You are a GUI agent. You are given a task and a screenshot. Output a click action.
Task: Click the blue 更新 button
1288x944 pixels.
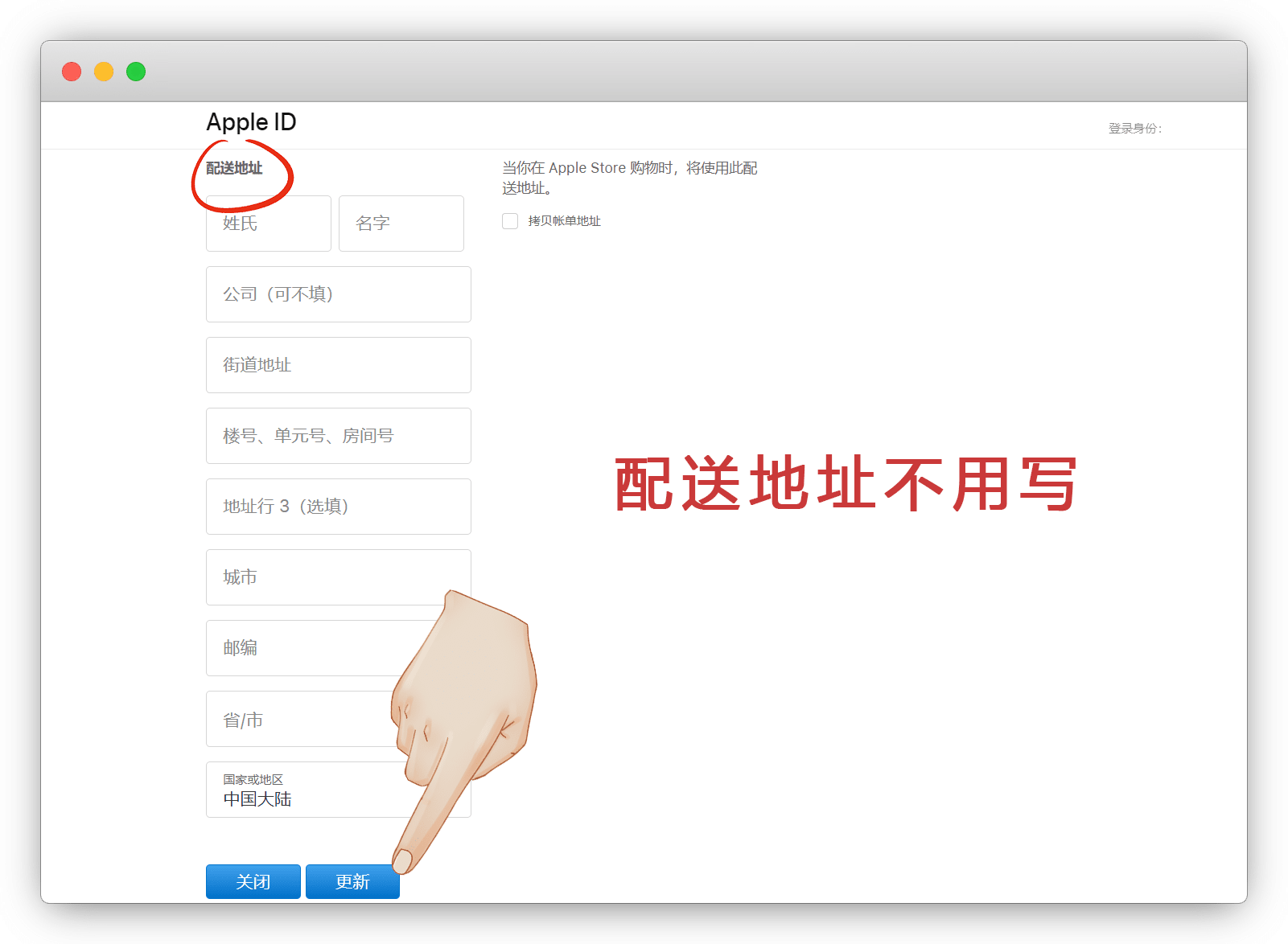[352, 882]
